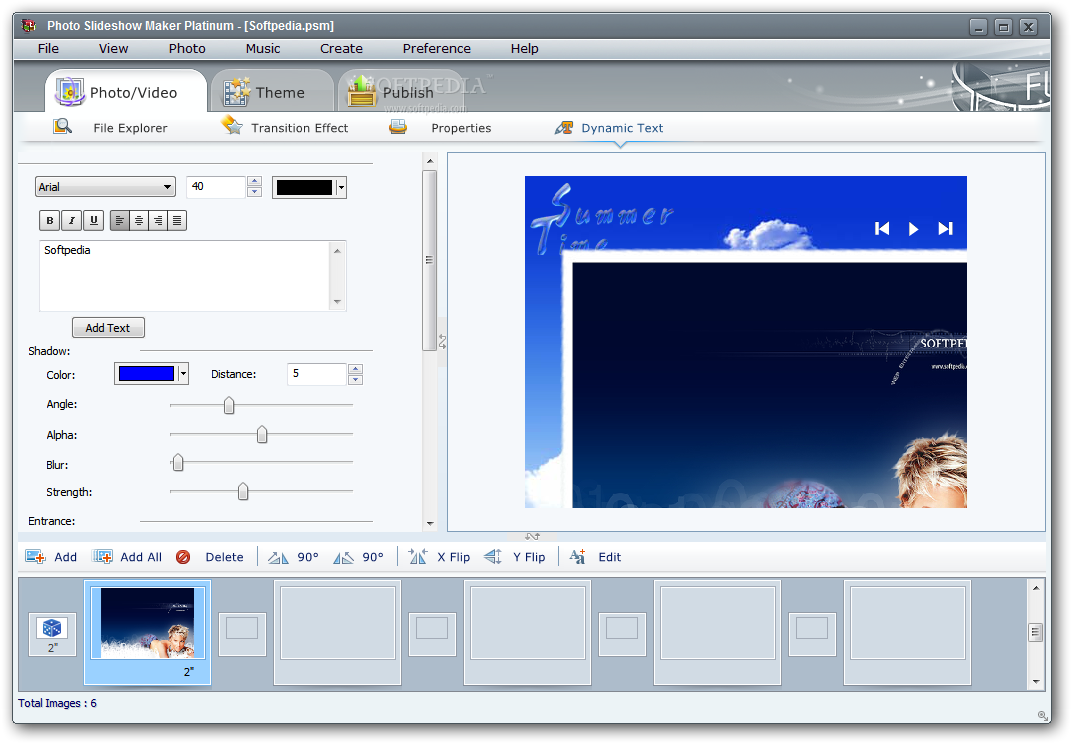Click the red Delete icon

(183, 557)
